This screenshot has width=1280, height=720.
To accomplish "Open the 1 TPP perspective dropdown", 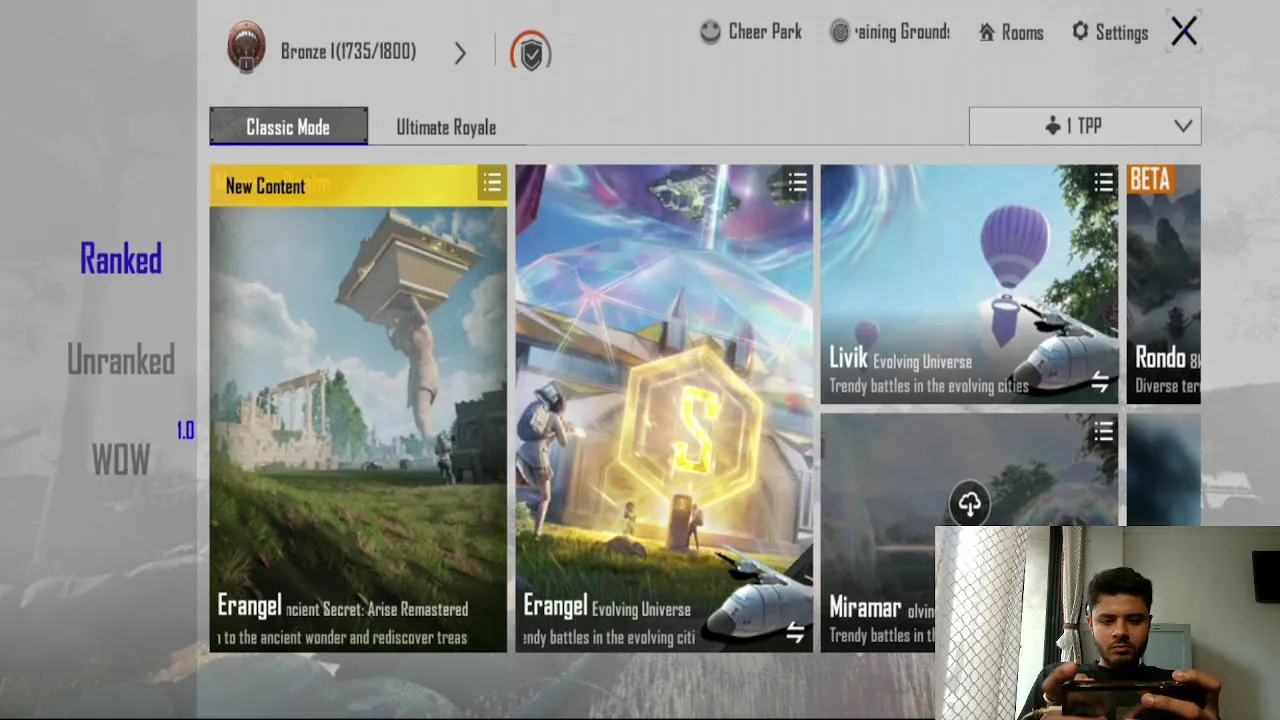I will pyautogui.click(x=1085, y=126).
